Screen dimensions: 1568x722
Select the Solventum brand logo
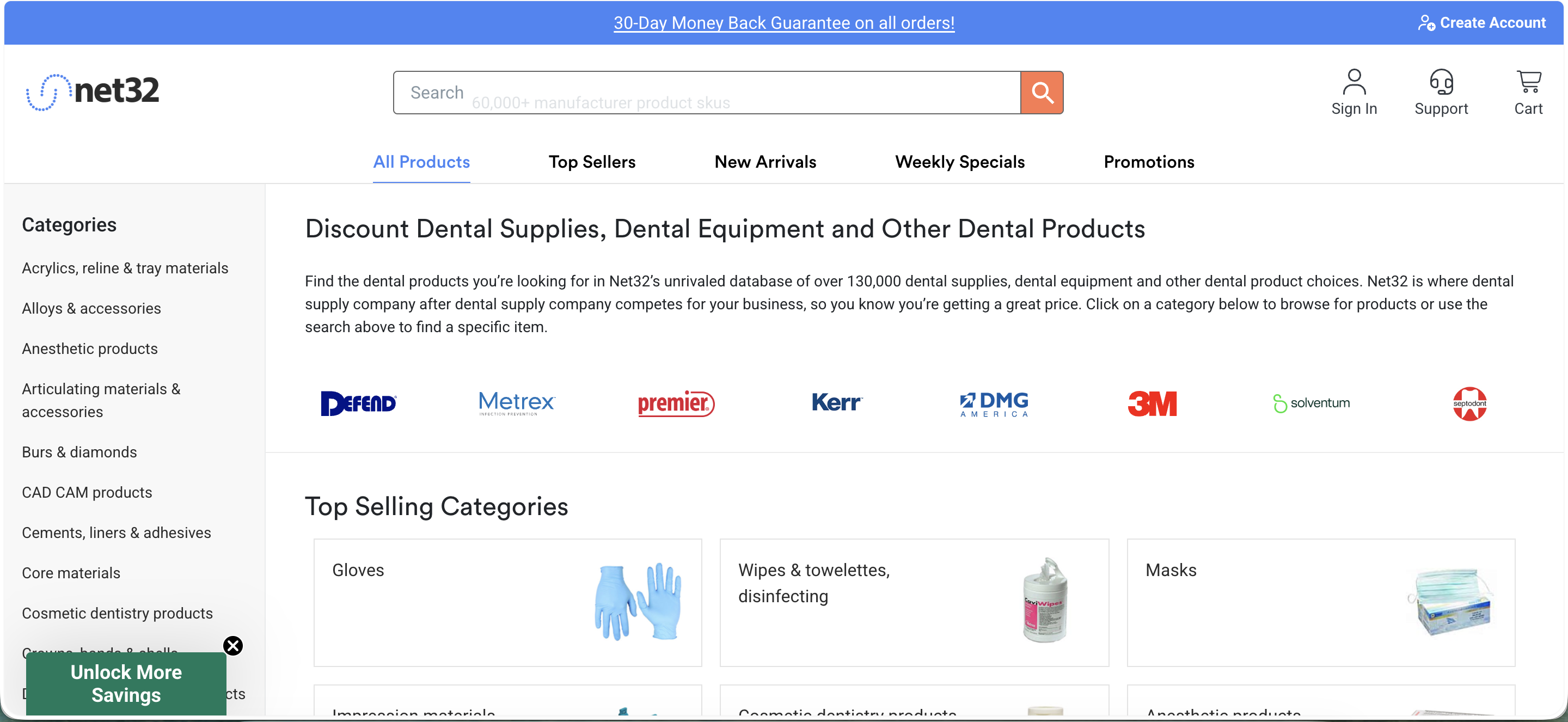1311,403
